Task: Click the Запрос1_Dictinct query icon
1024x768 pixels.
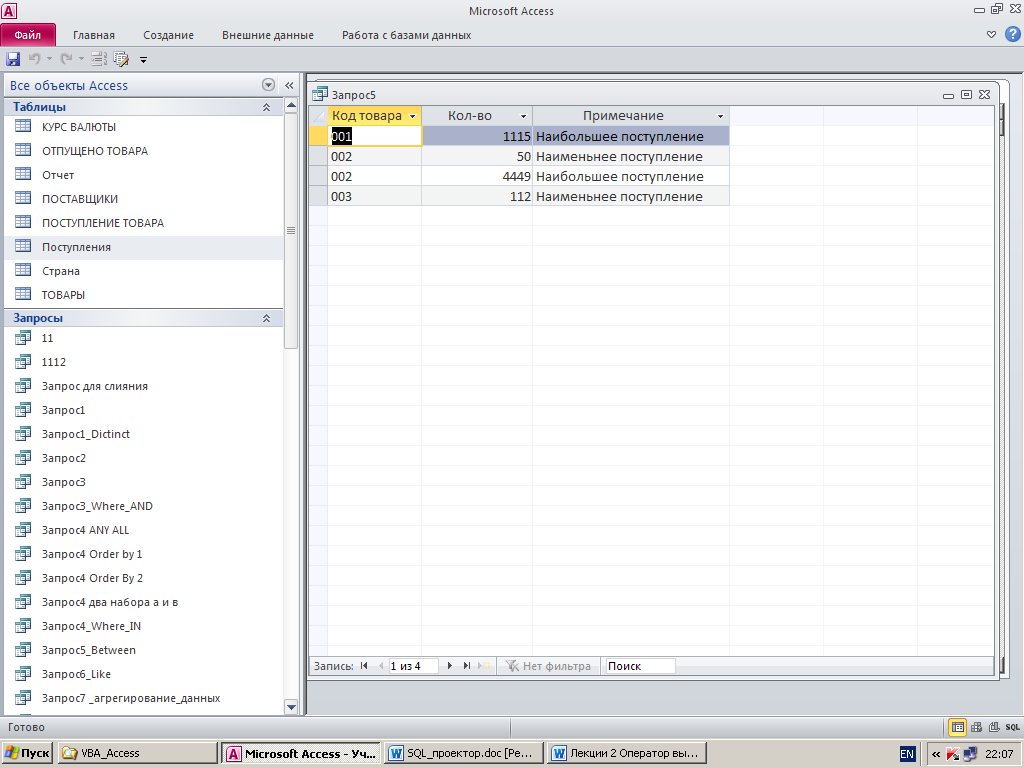Action: (23, 433)
